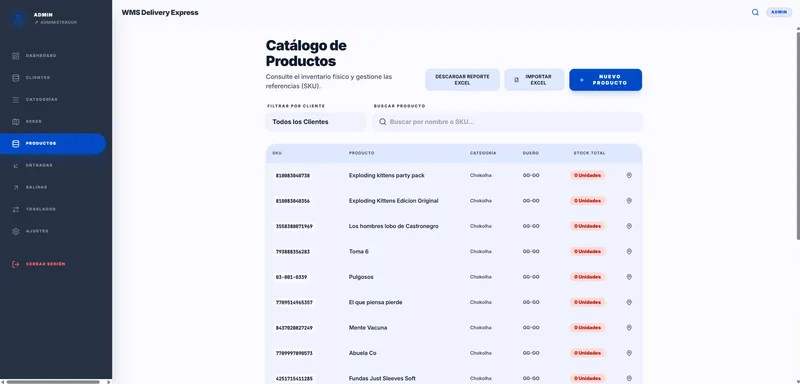Click the Stock Total column header
This screenshot has height=384, width=800.
(589, 153)
